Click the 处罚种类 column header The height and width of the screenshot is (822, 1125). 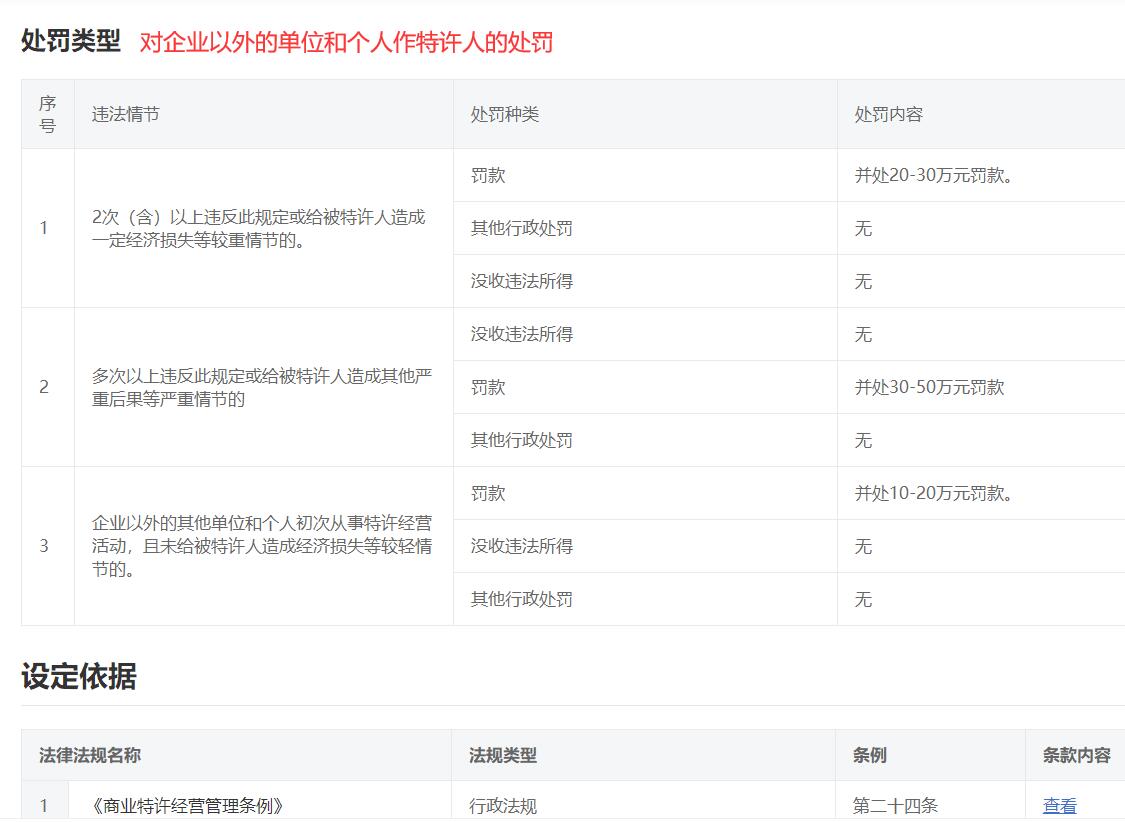504,114
